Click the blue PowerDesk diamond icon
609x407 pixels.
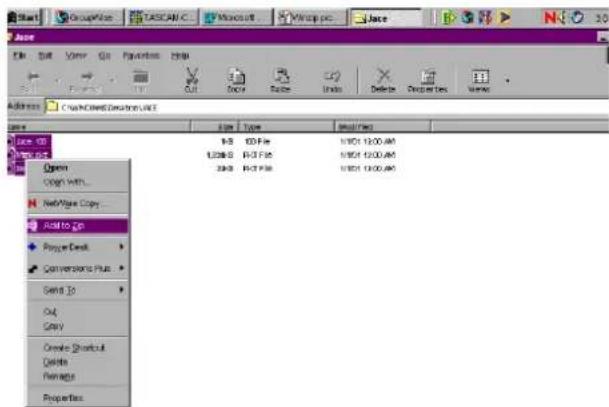click(33, 247)
